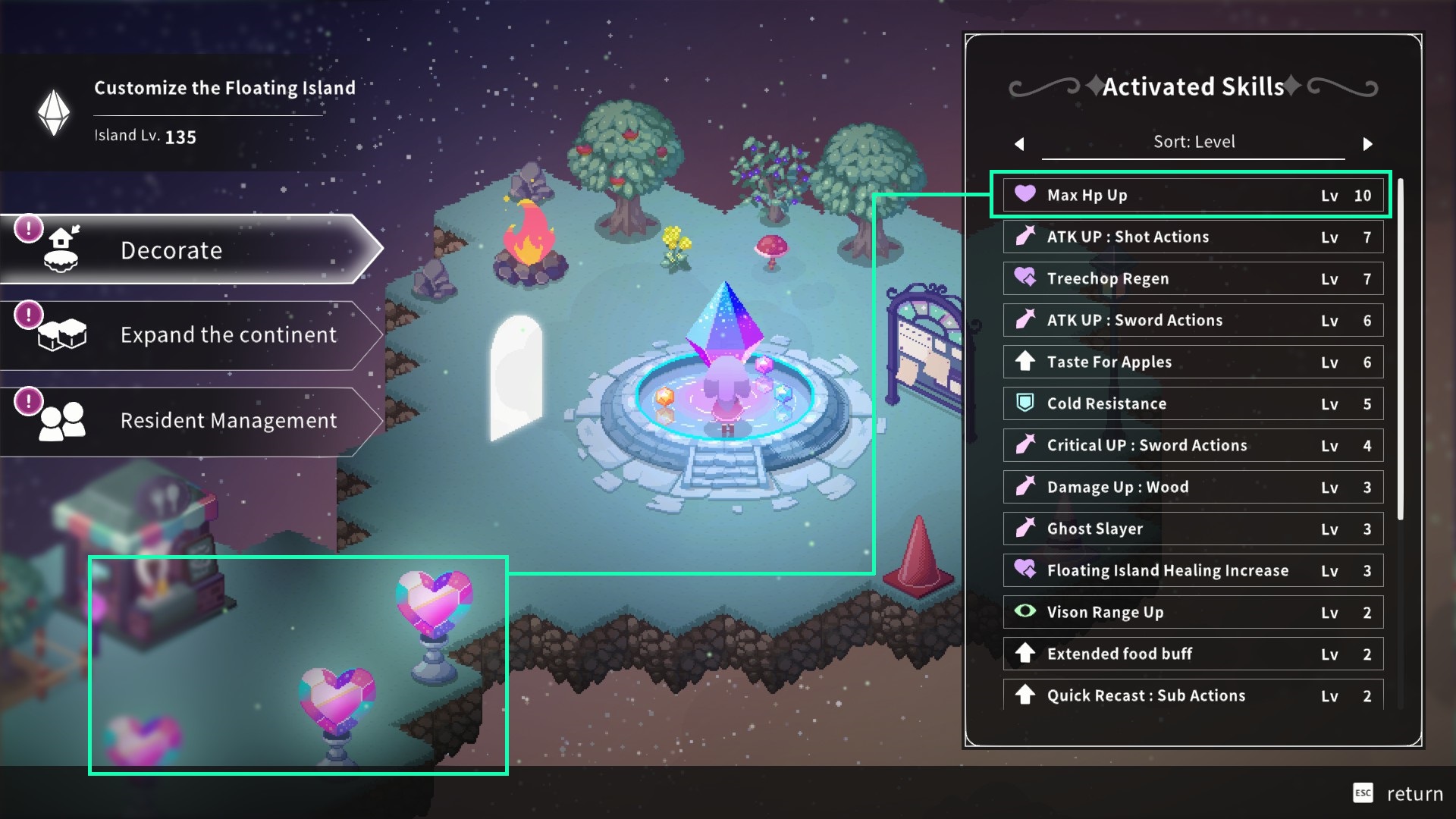The width and height of the screenshot is (1456, 819).
Task: Select the Ghost Slayer skill row
Action: 1193,529
